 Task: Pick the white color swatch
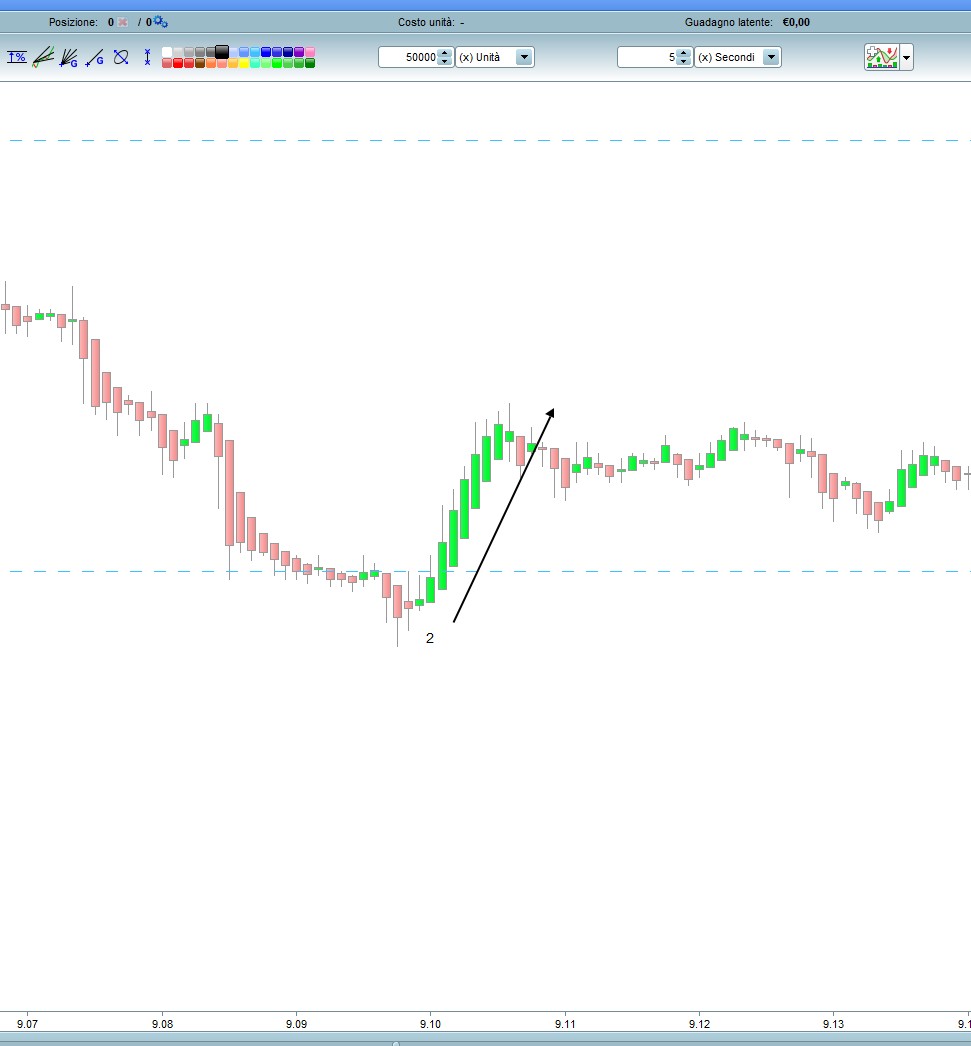click(x=167, y=52)
